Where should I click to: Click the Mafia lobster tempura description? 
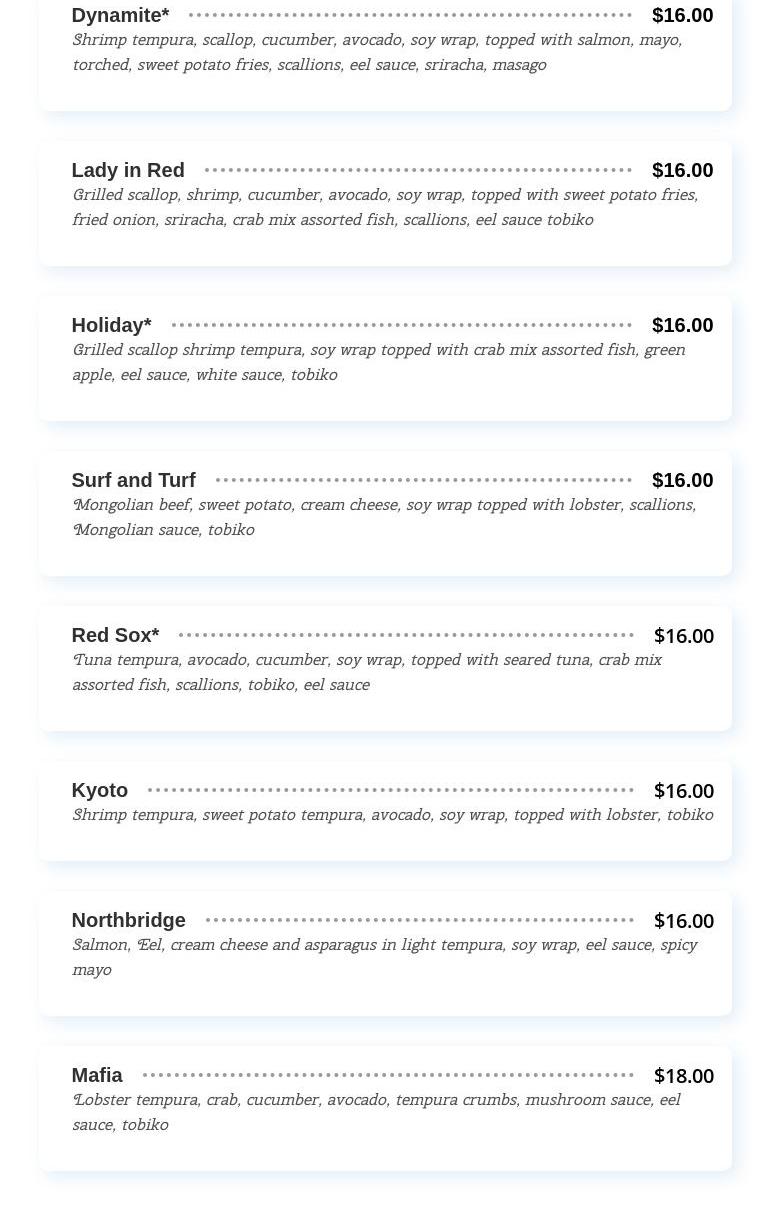point(375,1112)
